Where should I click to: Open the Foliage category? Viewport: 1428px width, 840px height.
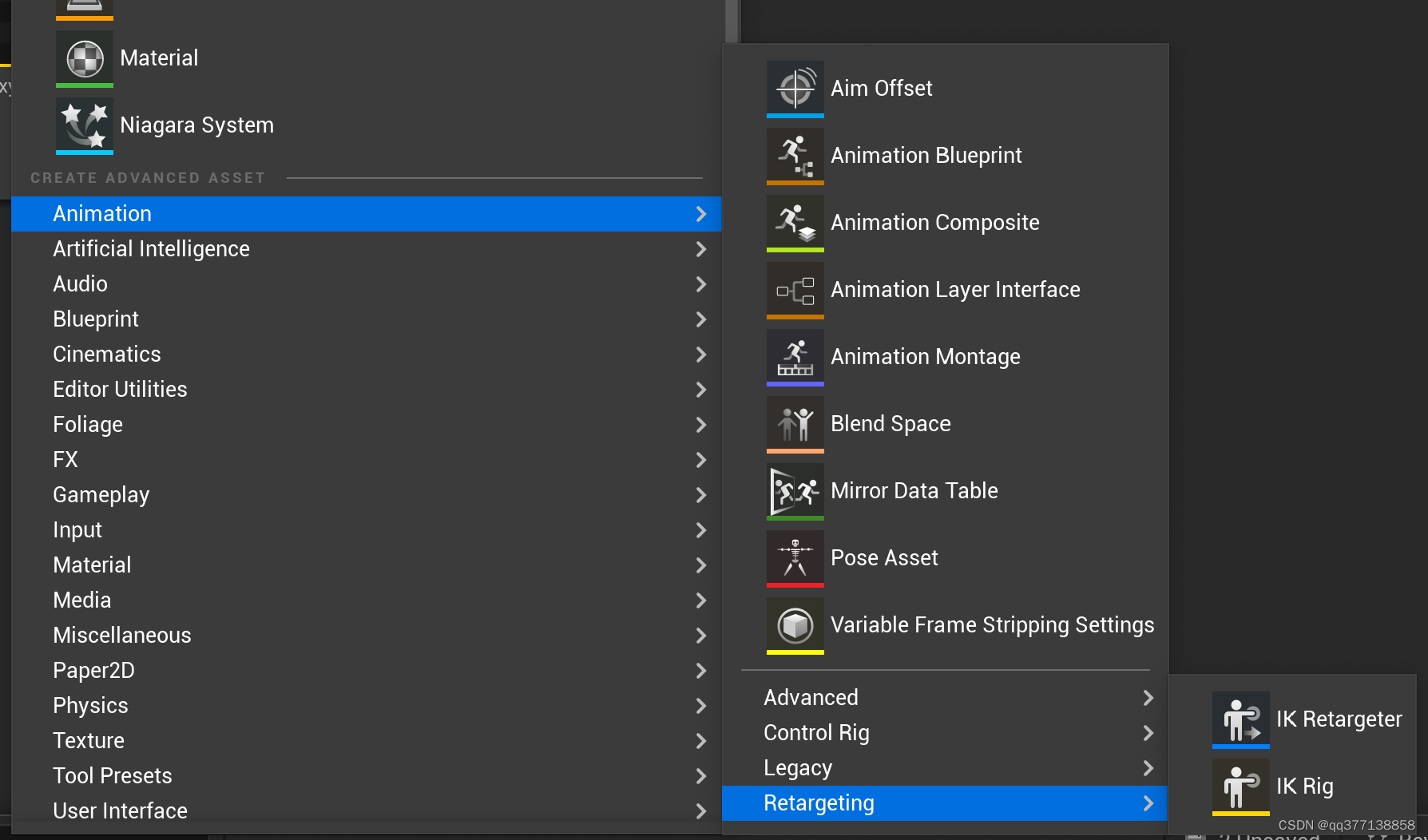tap(367, 425)
